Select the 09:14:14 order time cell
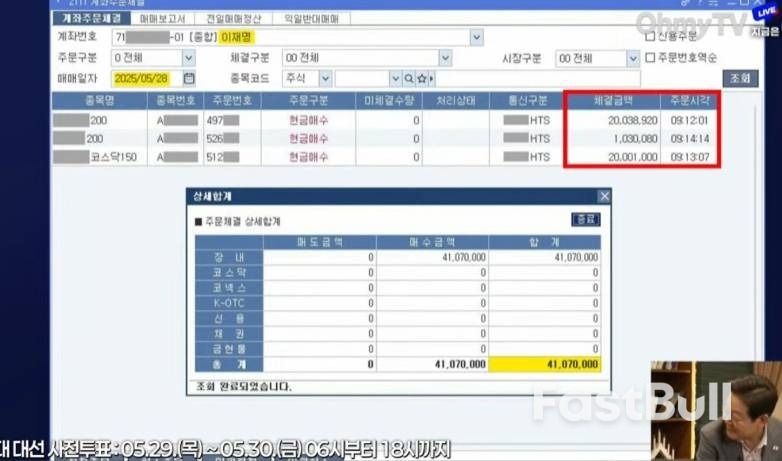782x461 pixels. [x=689, y=139]
